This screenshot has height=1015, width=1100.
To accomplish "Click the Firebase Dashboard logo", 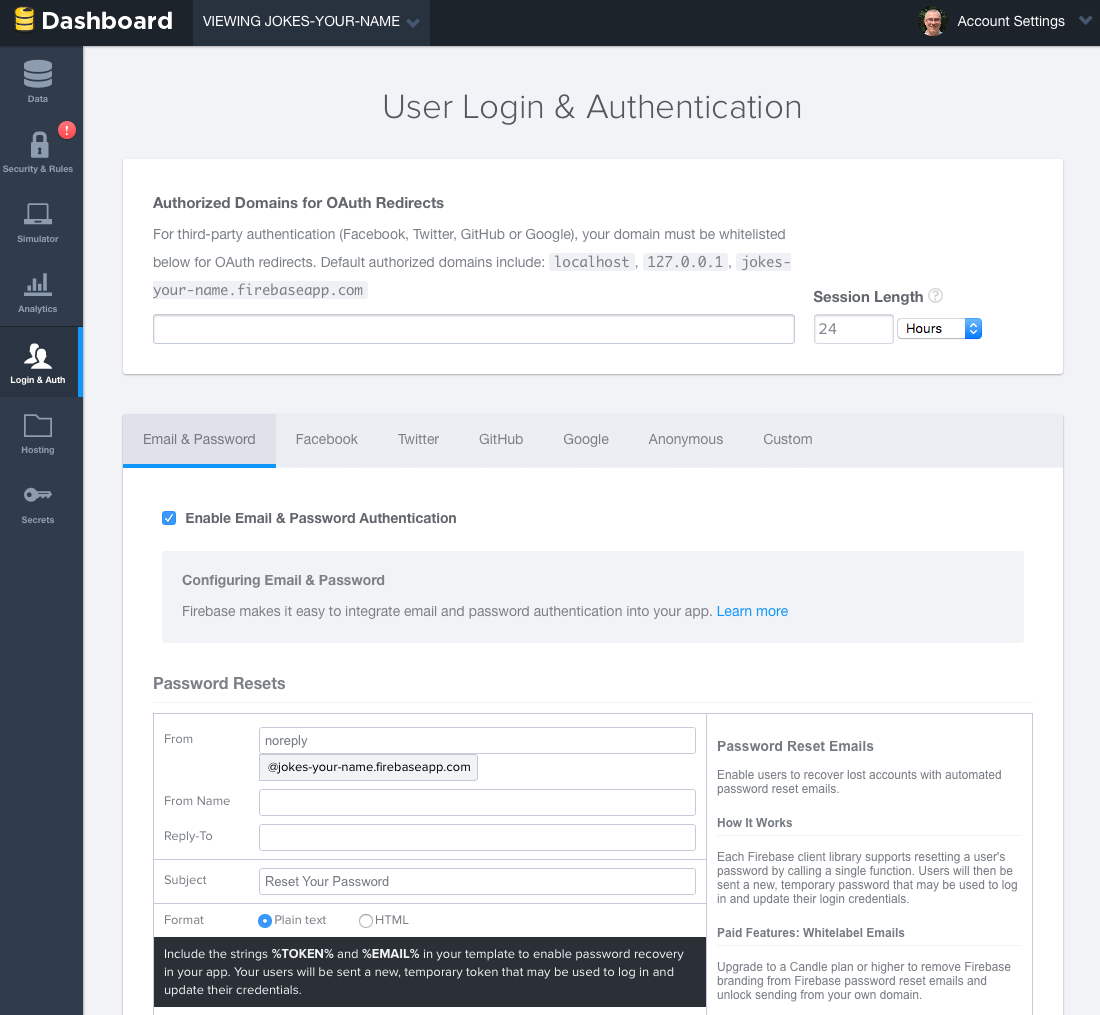I will (x=93, y=20).
